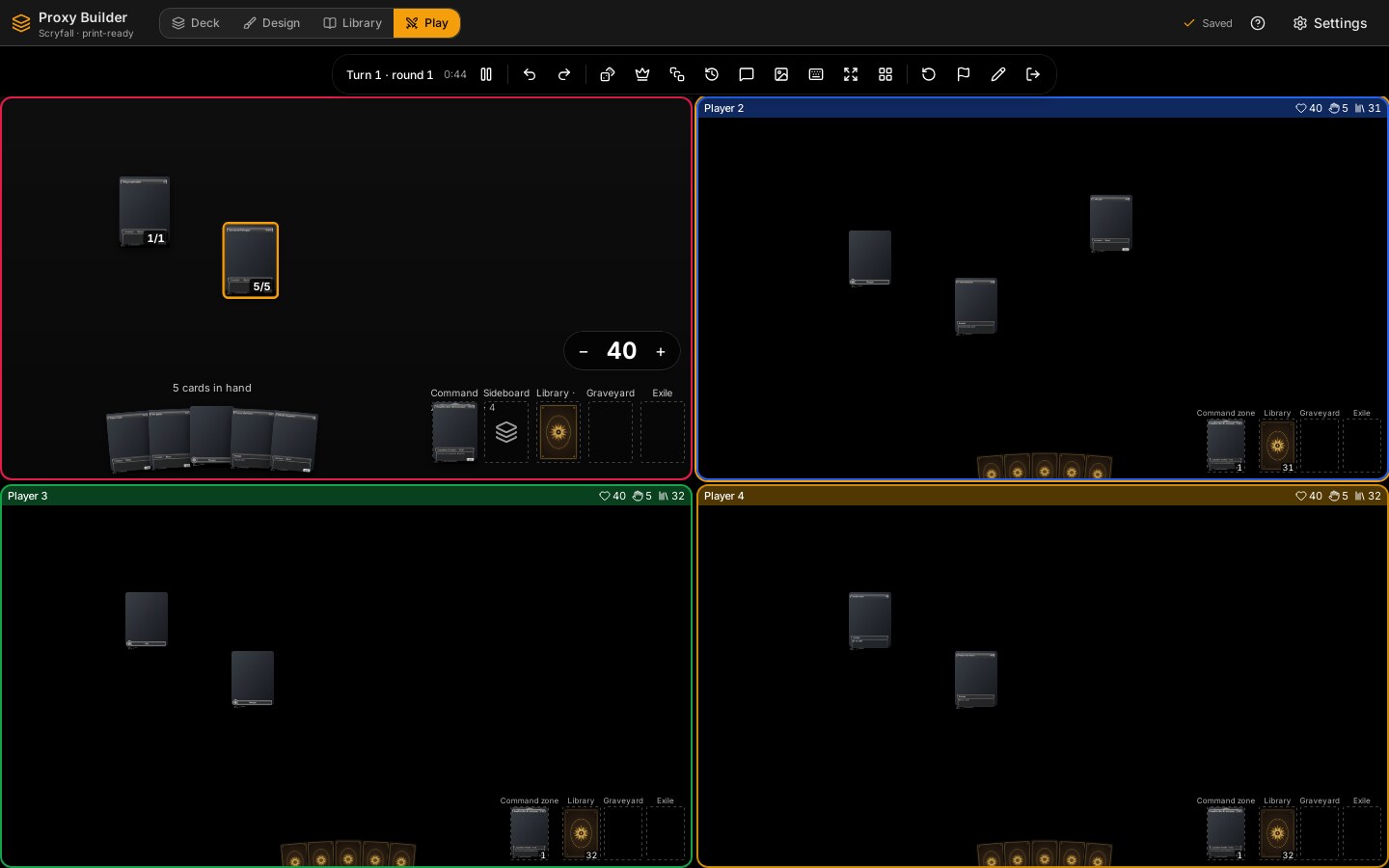The width and height of the screenshot is (1389, 868).
Task: Click Player 4's Library deck
Action: (x=1277, y=833)
